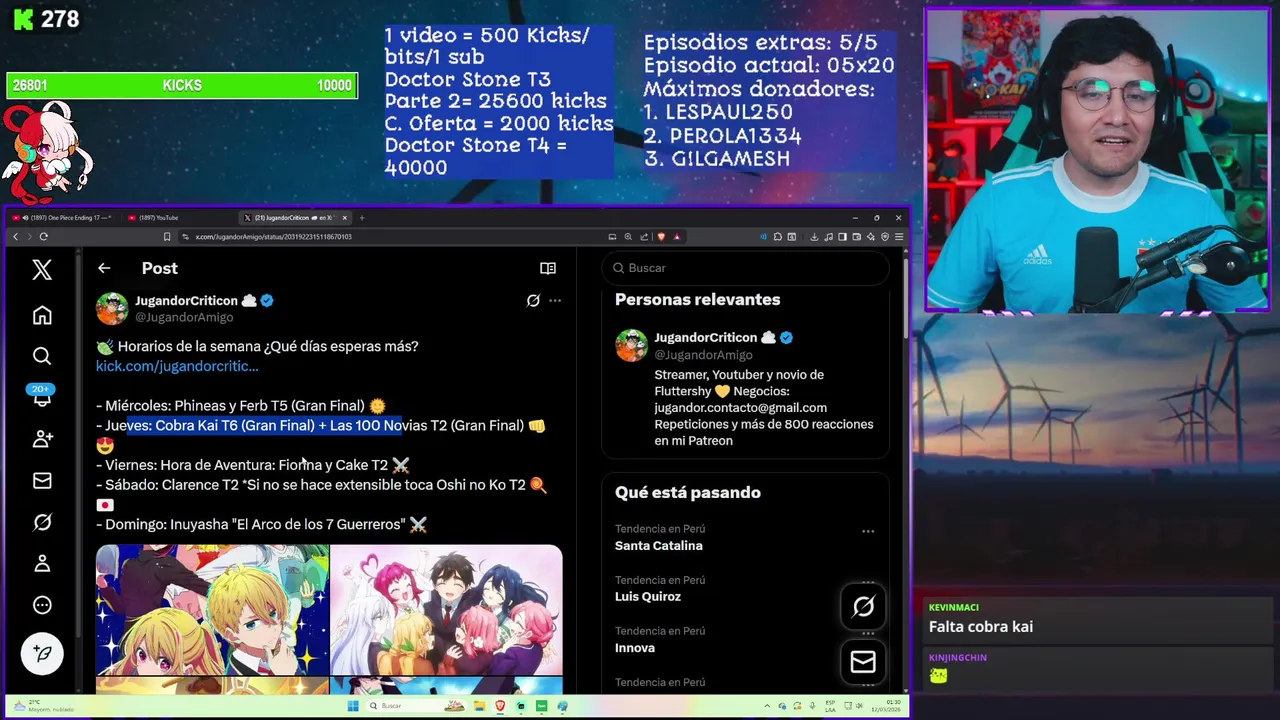Screen dimensions: 1280x720
Task: Show hidden tray icons chevron
Action: coord(767,706)
